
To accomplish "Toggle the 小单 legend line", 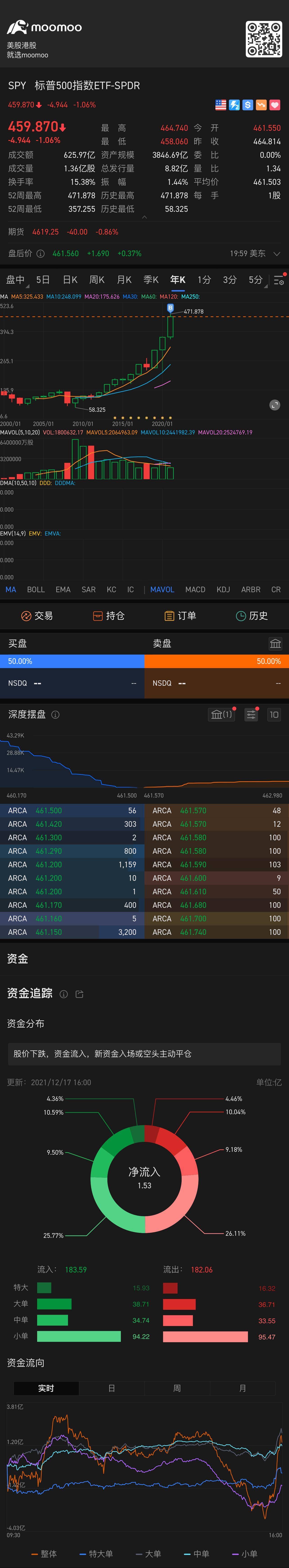I will tap(245, 1554).
